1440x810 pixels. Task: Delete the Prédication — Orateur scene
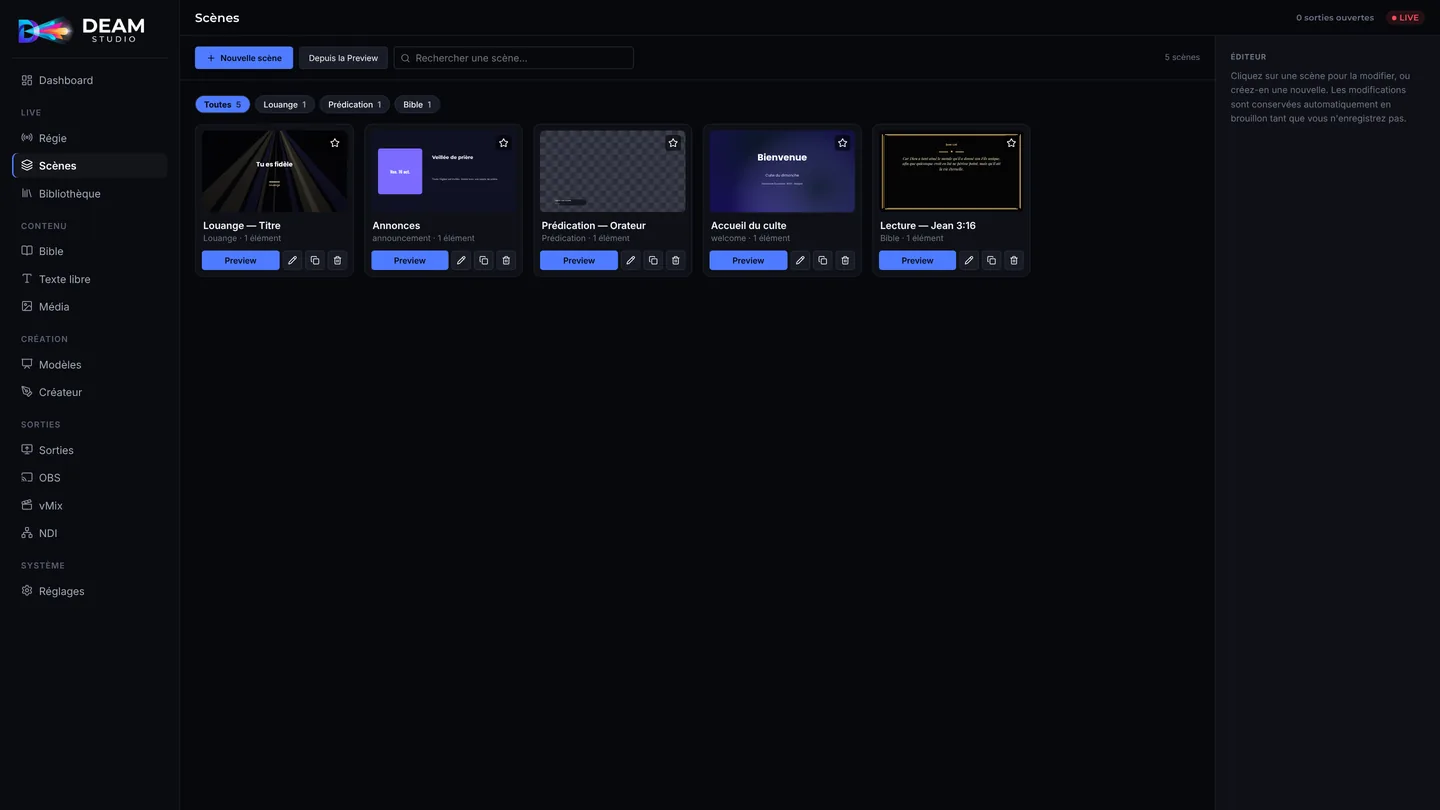pos(676,260)
